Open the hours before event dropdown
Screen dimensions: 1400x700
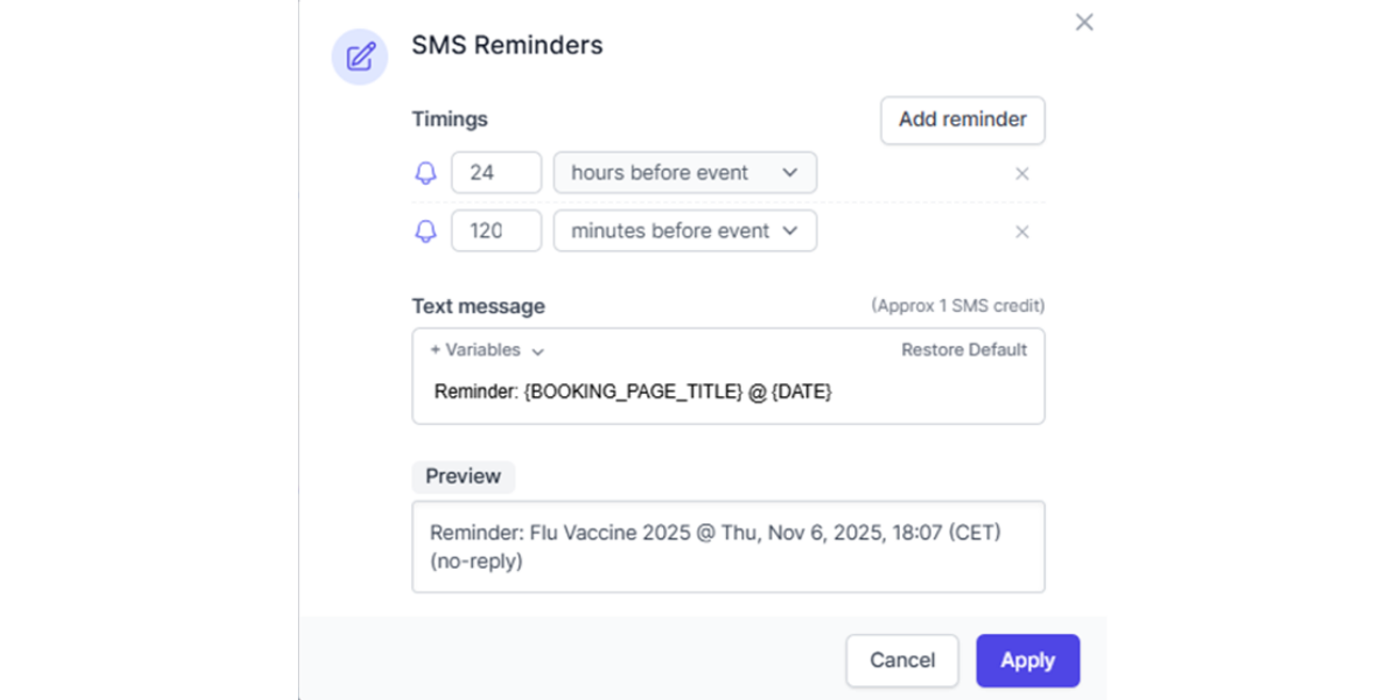(x=684, y=172)
